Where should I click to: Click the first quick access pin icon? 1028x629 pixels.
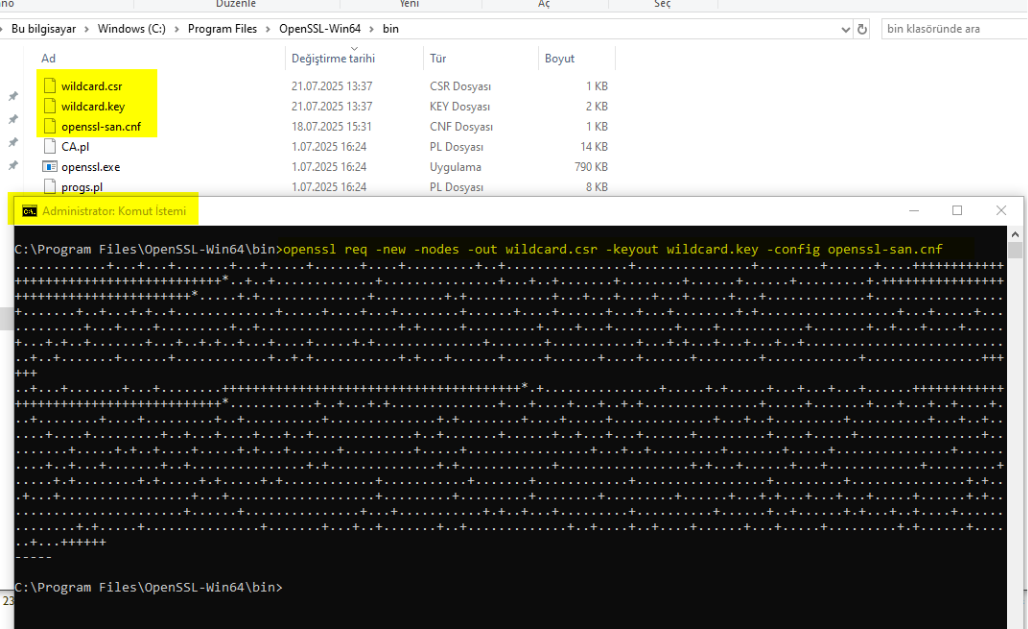(x=12, y=96)
